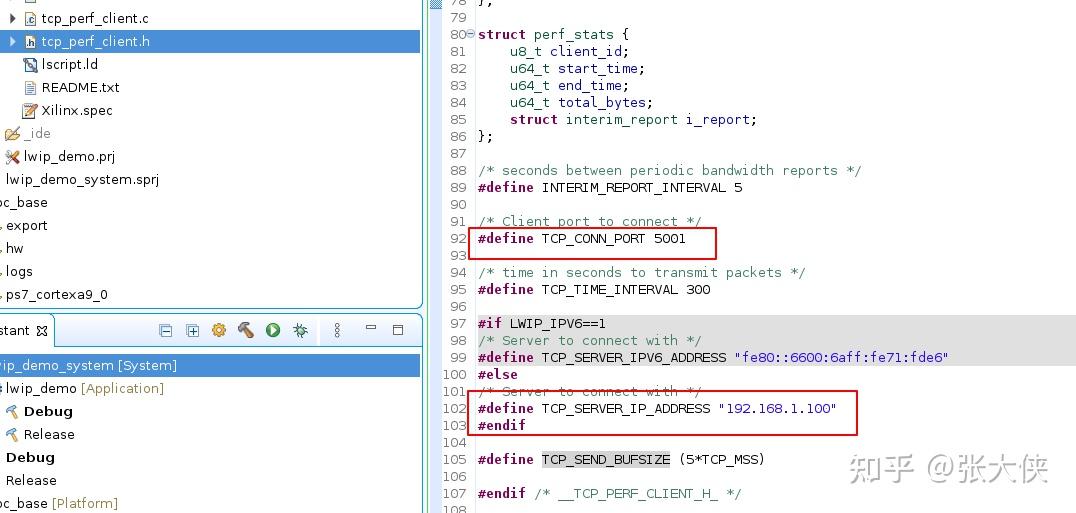This screenshot has height=513, width=1076.
Task: Select lscript.ld file
Action: point(69,64)
